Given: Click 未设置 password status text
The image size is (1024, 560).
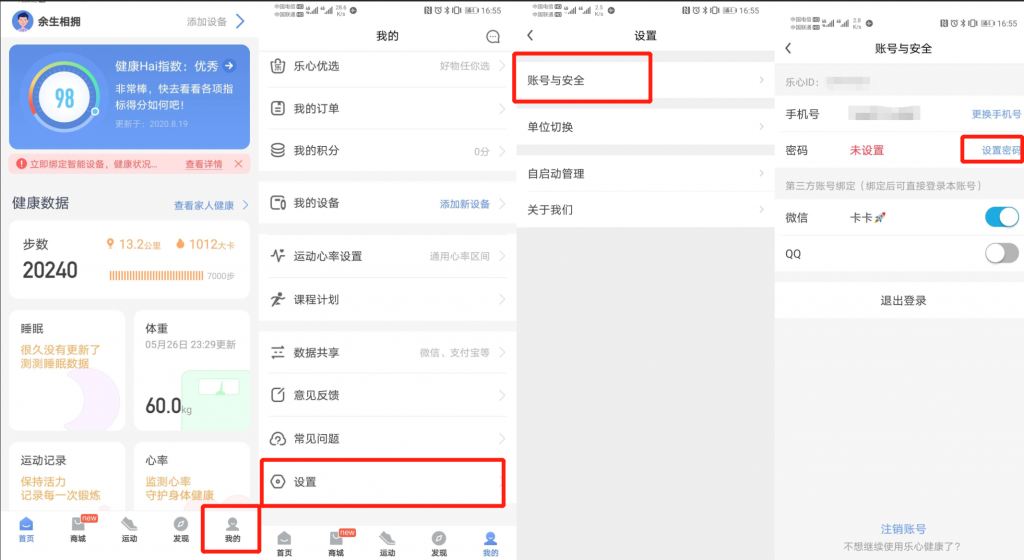Looking at the screenshot, I should point(867,150).
